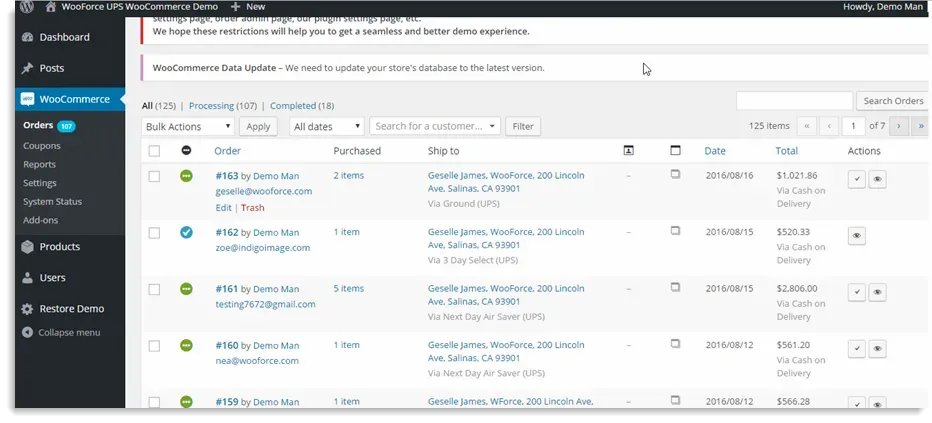Click the Users person icon
This screenshot has width=932, height=423.
[27, 277]
